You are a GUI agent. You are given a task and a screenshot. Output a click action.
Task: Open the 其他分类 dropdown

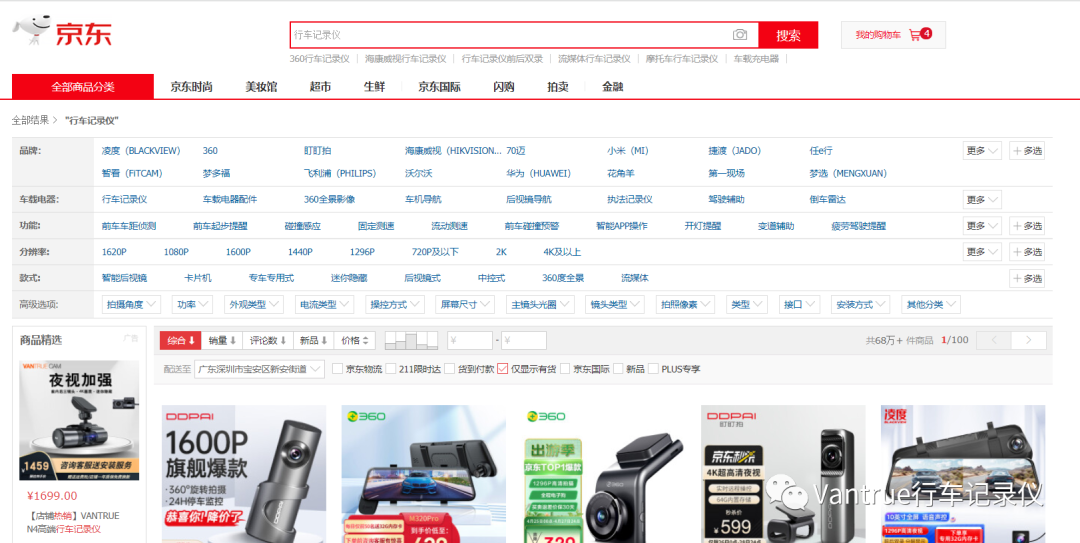click(x=931, y=305)
